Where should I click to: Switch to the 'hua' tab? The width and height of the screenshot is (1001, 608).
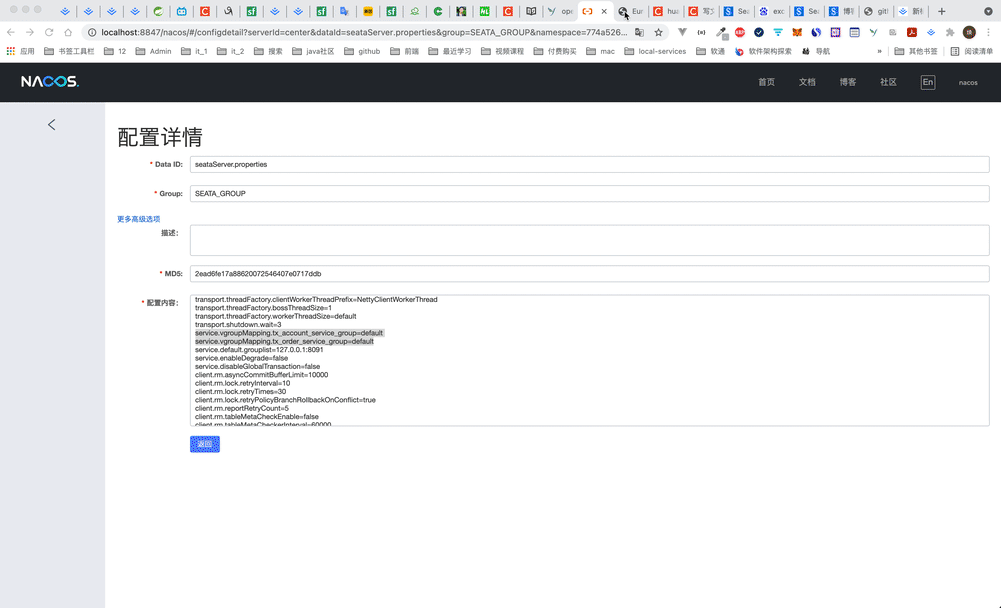click(666, 11)
